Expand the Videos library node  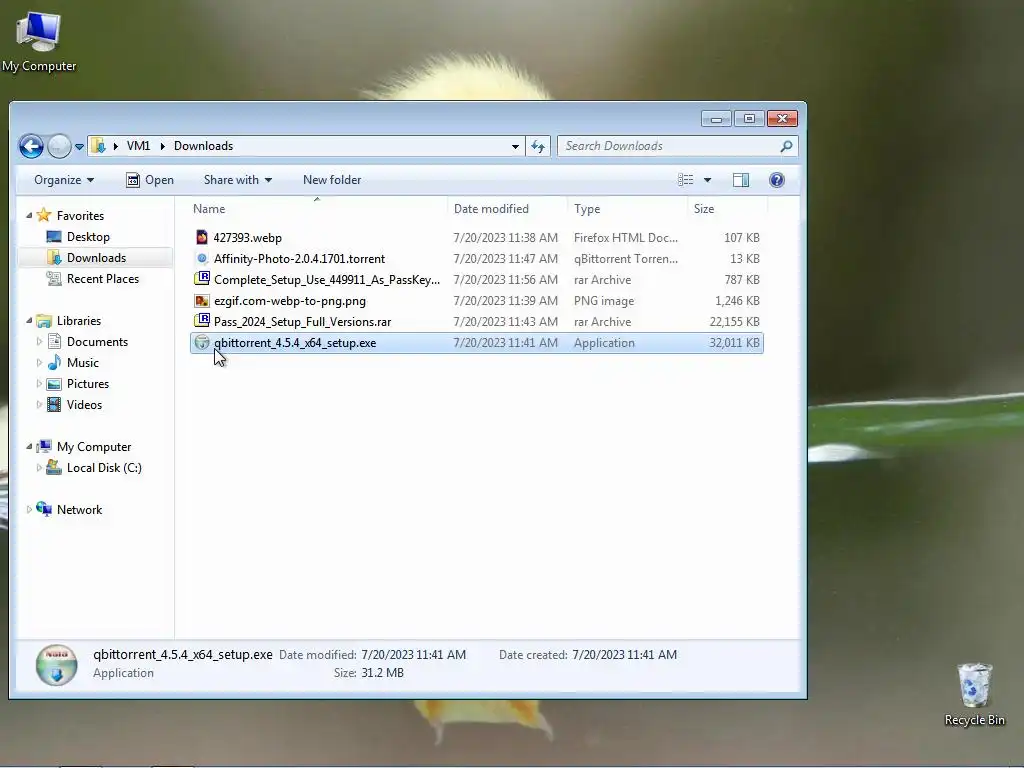[39, 404]
